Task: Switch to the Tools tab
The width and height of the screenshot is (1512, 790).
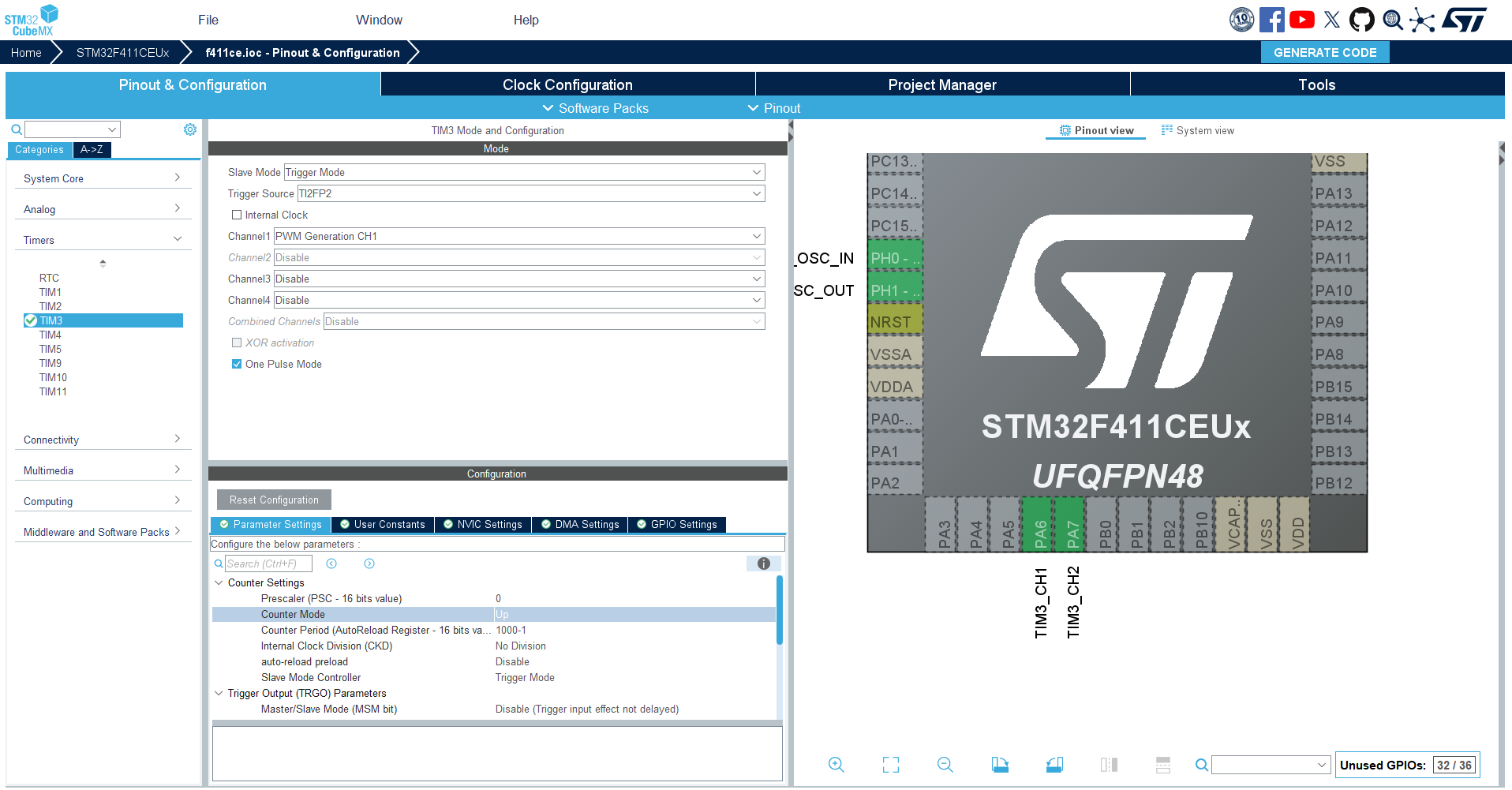Action: tap(1317, 84)
